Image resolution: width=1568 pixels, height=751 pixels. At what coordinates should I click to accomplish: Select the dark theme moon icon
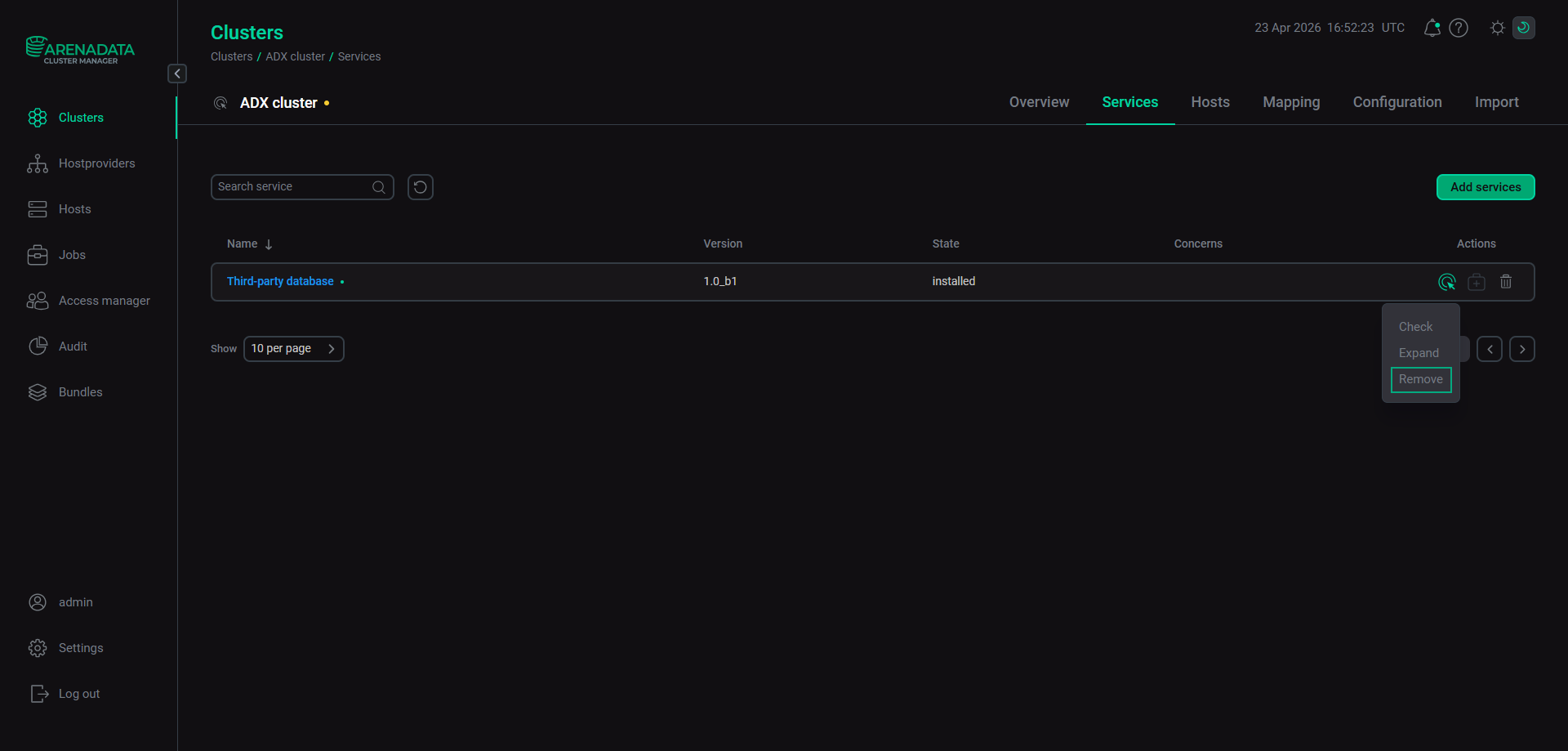1524,28
